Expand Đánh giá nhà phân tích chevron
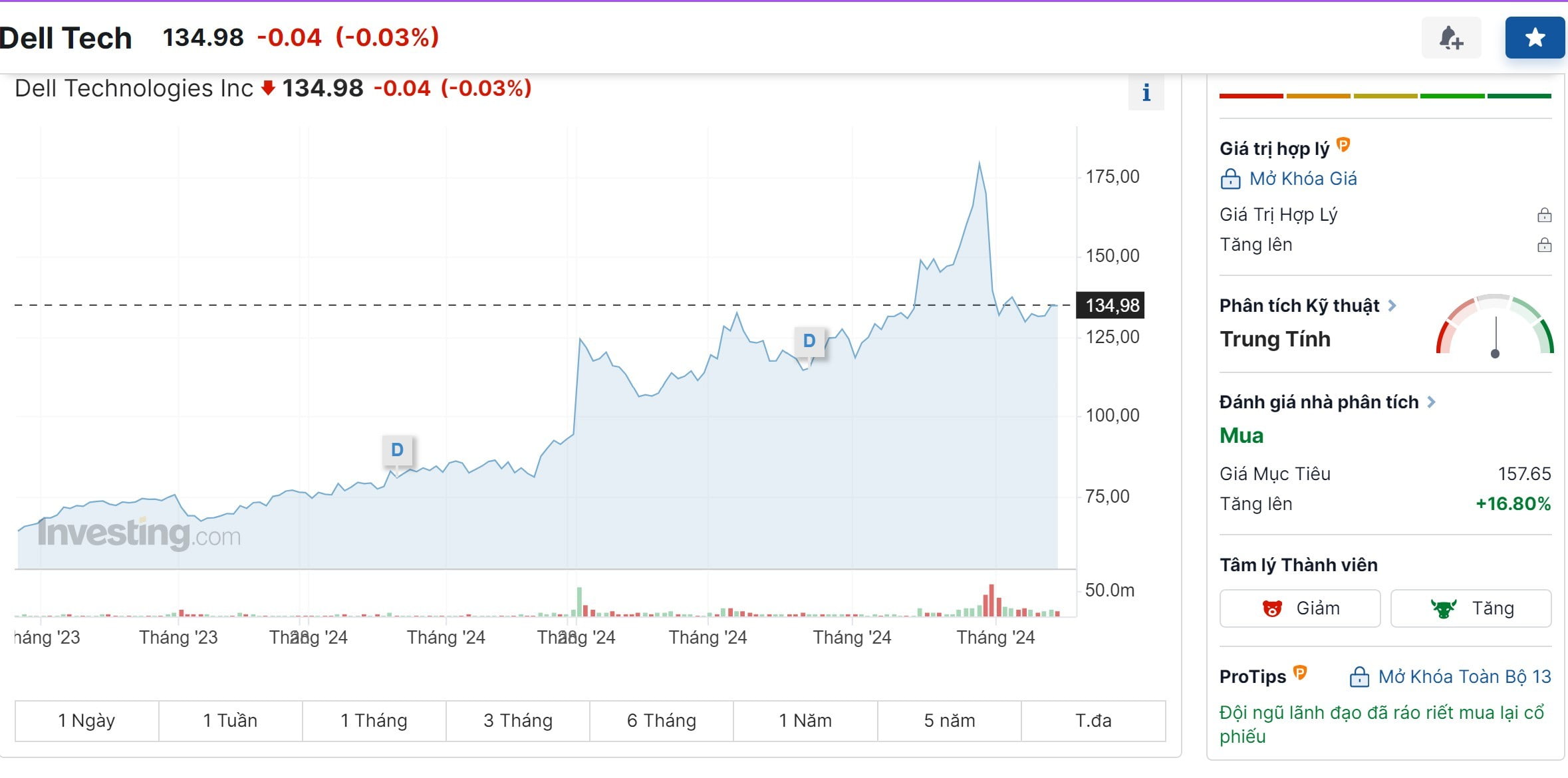This screenshot has height=778, width=1568. [x=1432, y=402]
